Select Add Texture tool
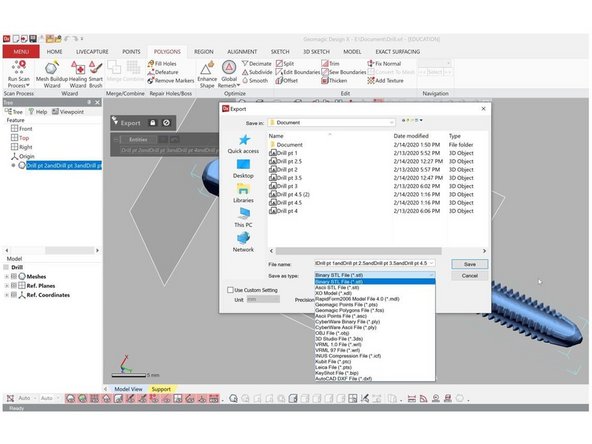 click(x=385, y=80)
